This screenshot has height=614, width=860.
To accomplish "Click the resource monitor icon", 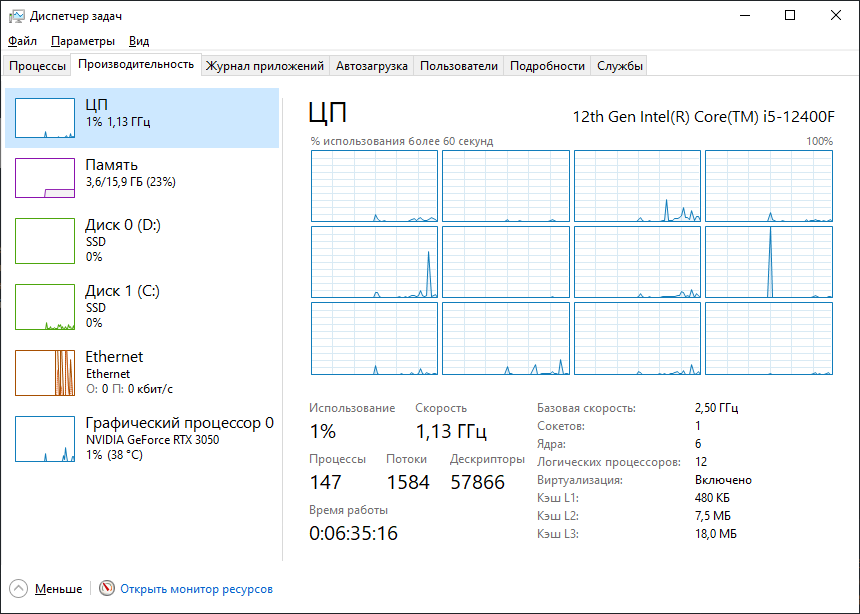I will coord(107,588).
